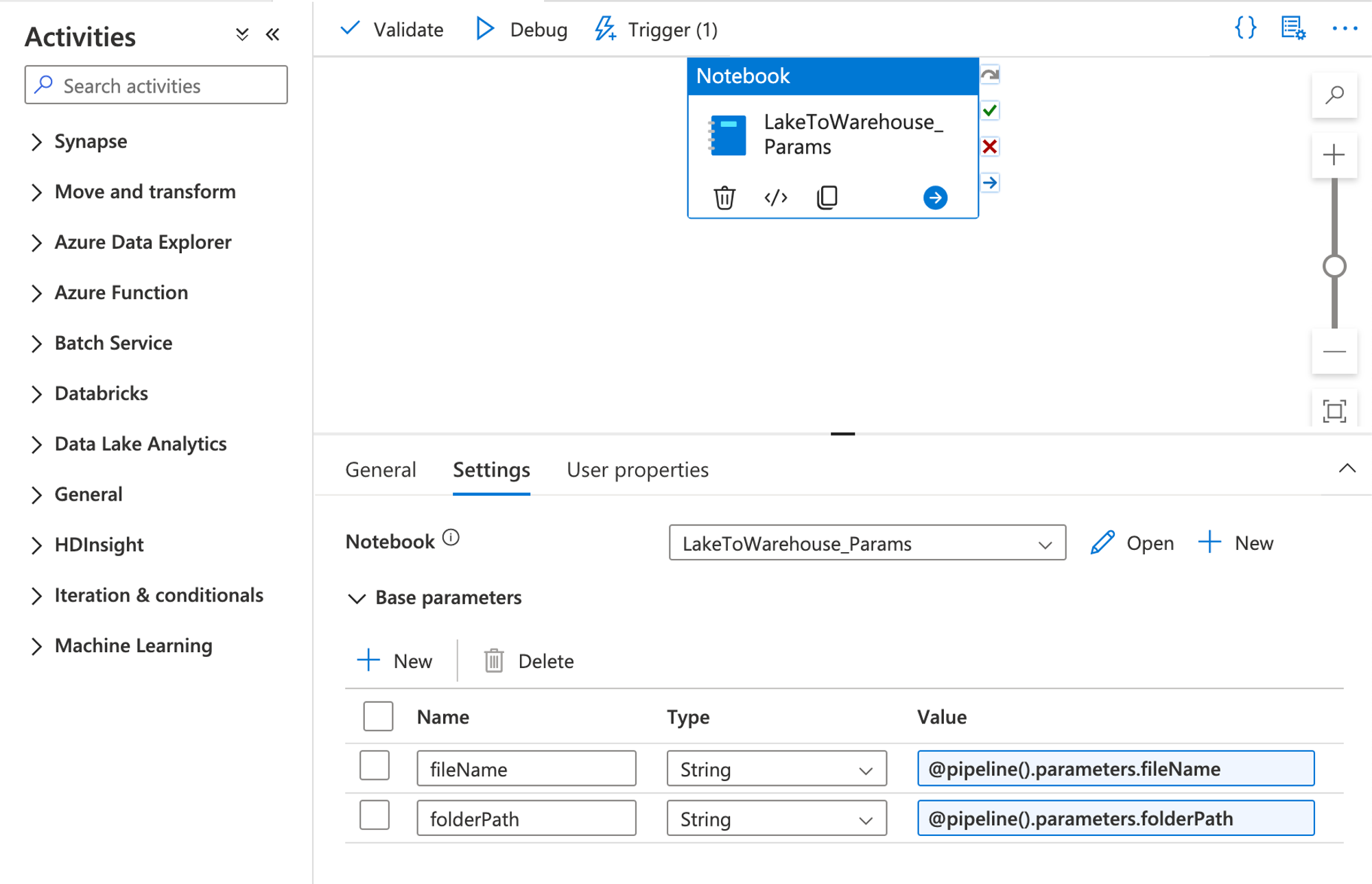Screen dimensions: 1372x884
Task: Switch to the General tab
Action: tap(381, 470)
